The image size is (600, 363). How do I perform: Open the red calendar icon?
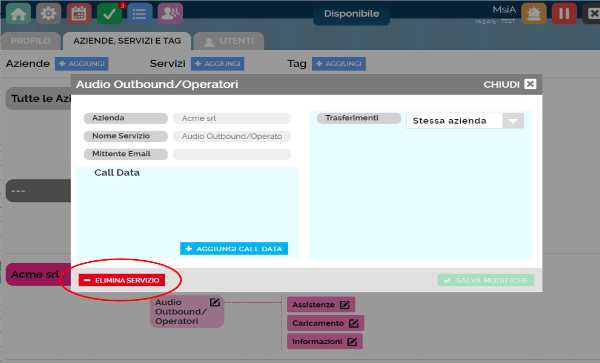pos(79,14)
